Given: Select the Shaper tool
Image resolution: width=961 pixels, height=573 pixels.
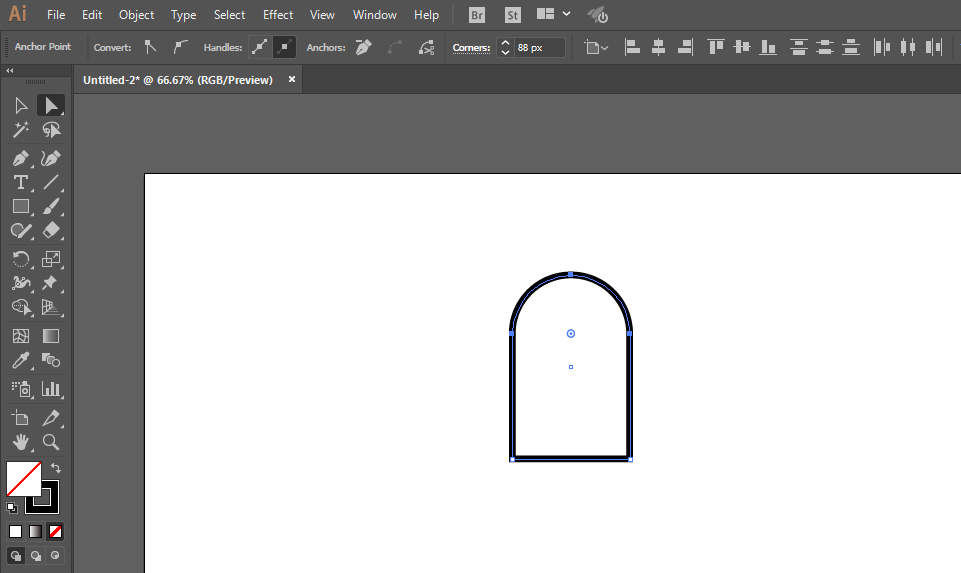Looking at the screenshot, I should tap(21, 231).
